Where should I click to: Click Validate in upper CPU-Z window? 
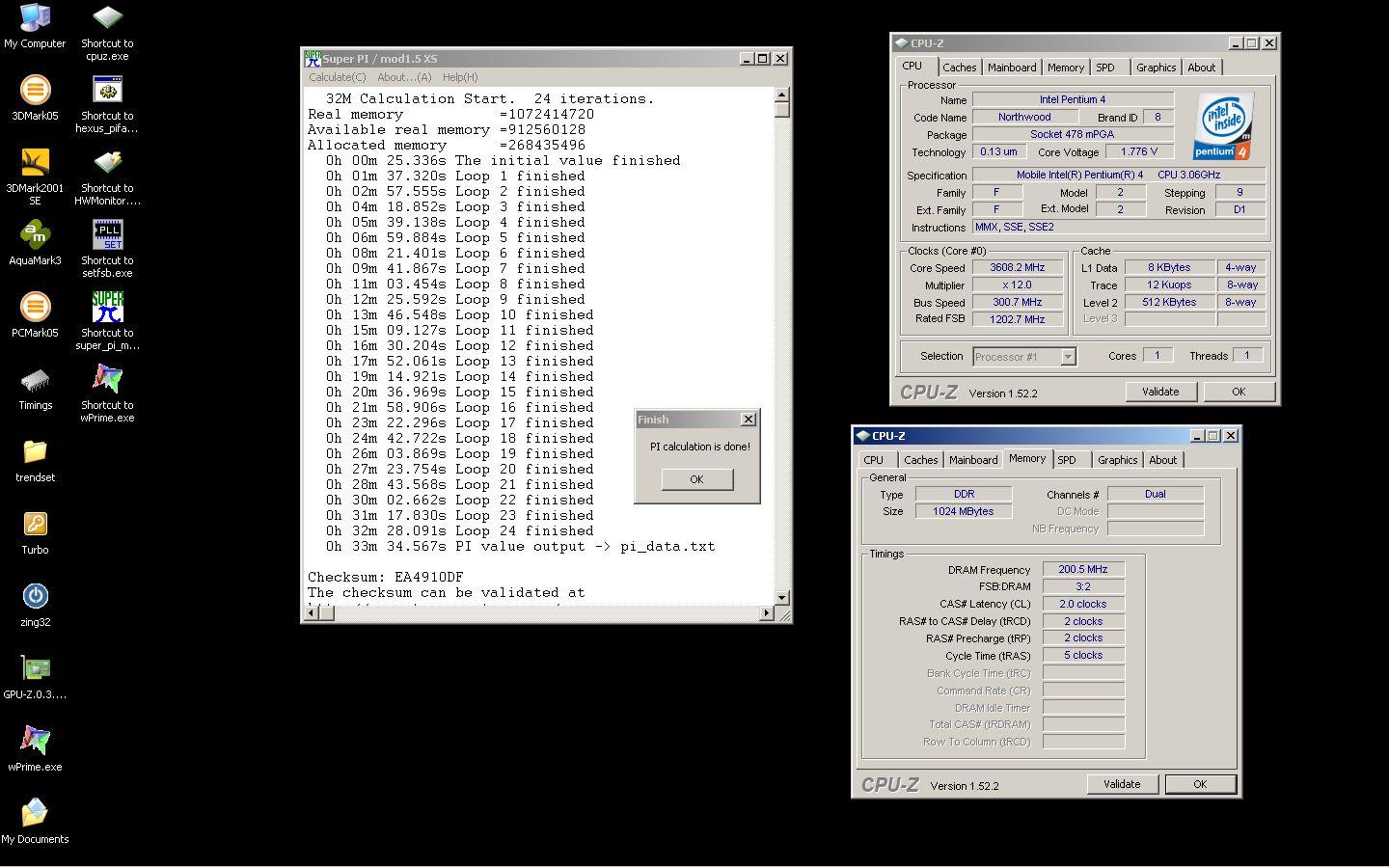click(x=1160, y=392)
